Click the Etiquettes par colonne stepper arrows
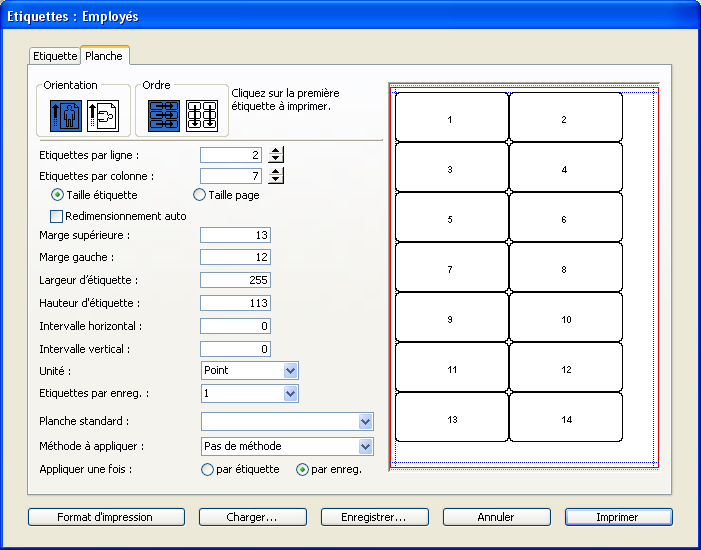701x550 pixels. pos(277,176)
